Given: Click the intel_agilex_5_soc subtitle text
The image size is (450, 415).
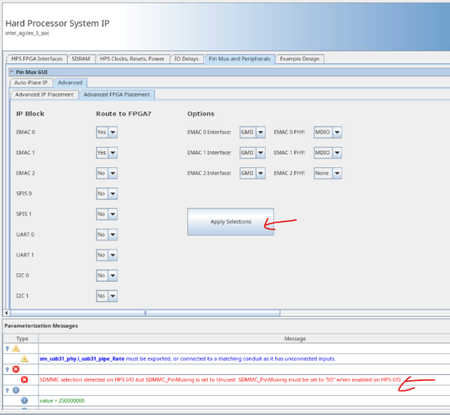Looking at the screenshot, I should click(x=27, y=33).
